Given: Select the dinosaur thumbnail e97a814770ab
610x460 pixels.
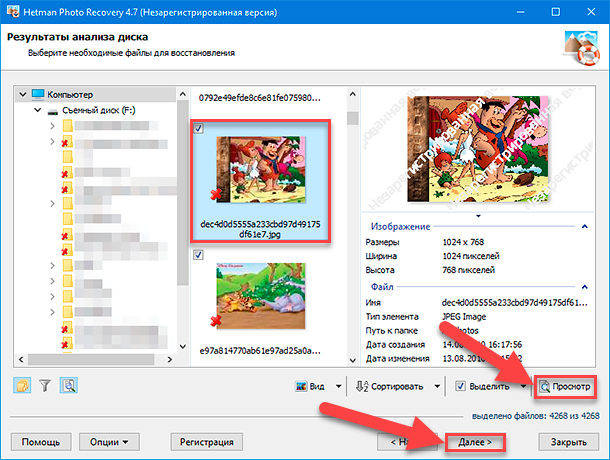Looking at the screenshot, I should pyautogui.click(x=261, y=296).
